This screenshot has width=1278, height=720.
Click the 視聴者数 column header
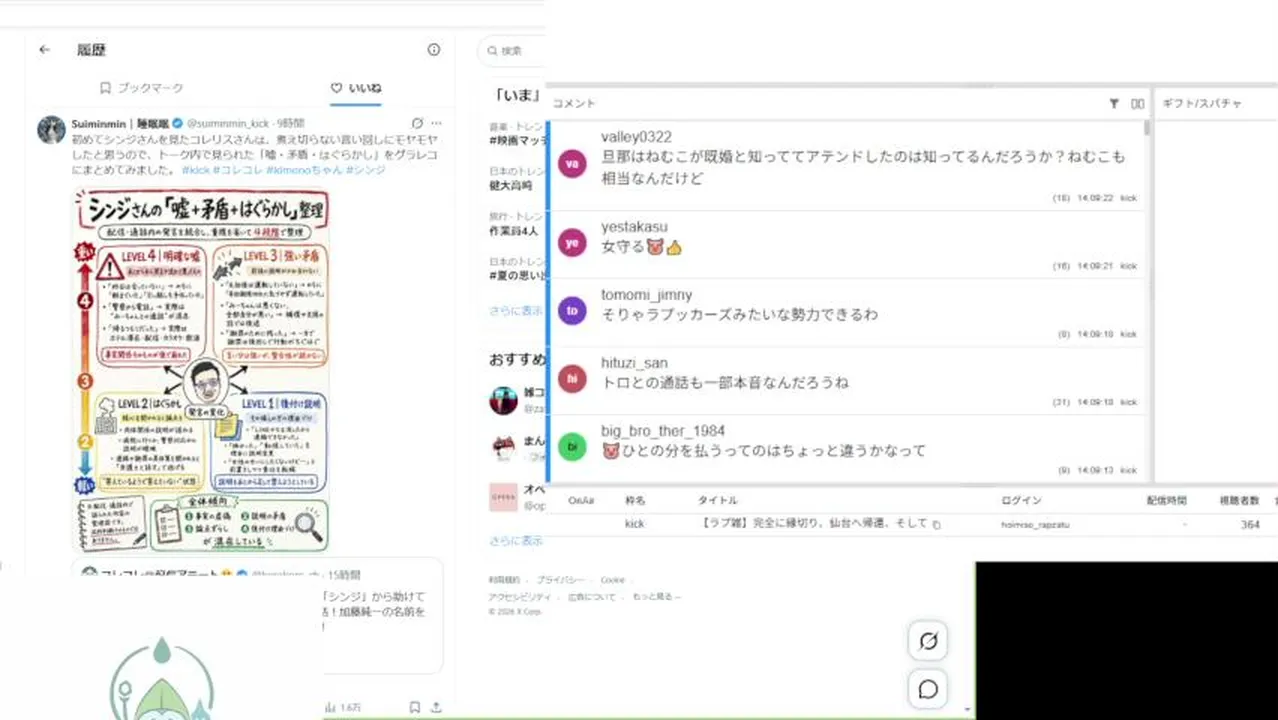coord(1240,500)
